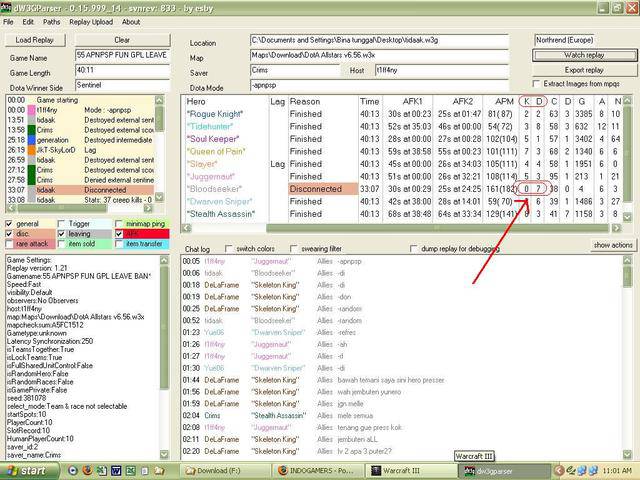
Task: Launch Firefox from the quick launch bar
Action: [87, 471]
